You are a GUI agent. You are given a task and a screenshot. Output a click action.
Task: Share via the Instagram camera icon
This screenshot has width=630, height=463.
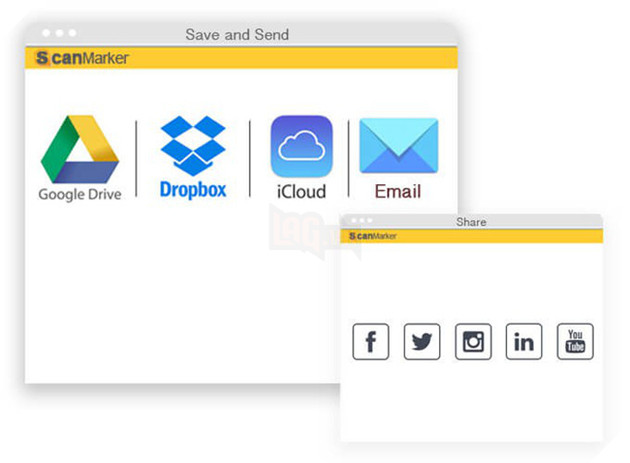[473, 342]
